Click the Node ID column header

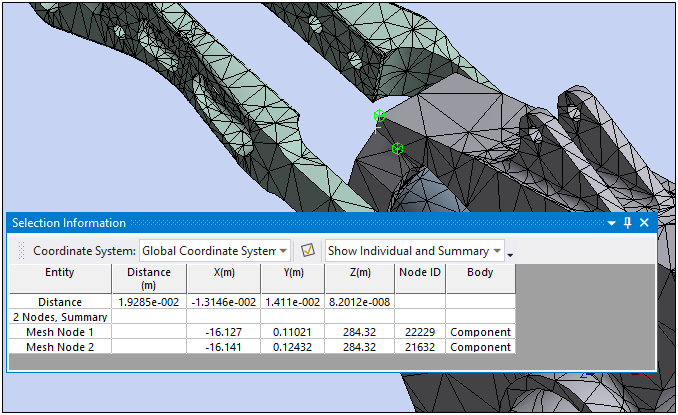point(420,278)
